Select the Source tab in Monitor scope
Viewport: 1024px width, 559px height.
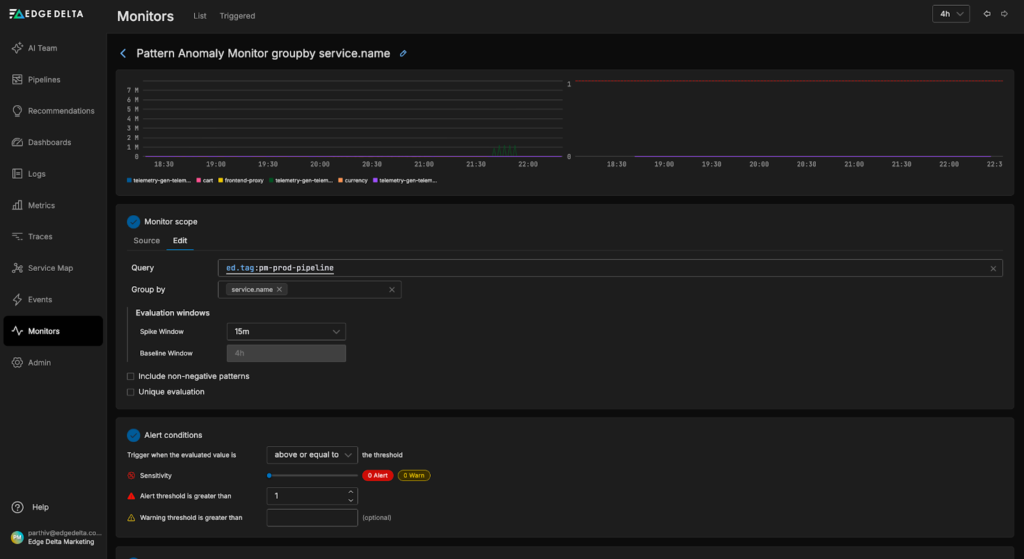click(146, 240)
